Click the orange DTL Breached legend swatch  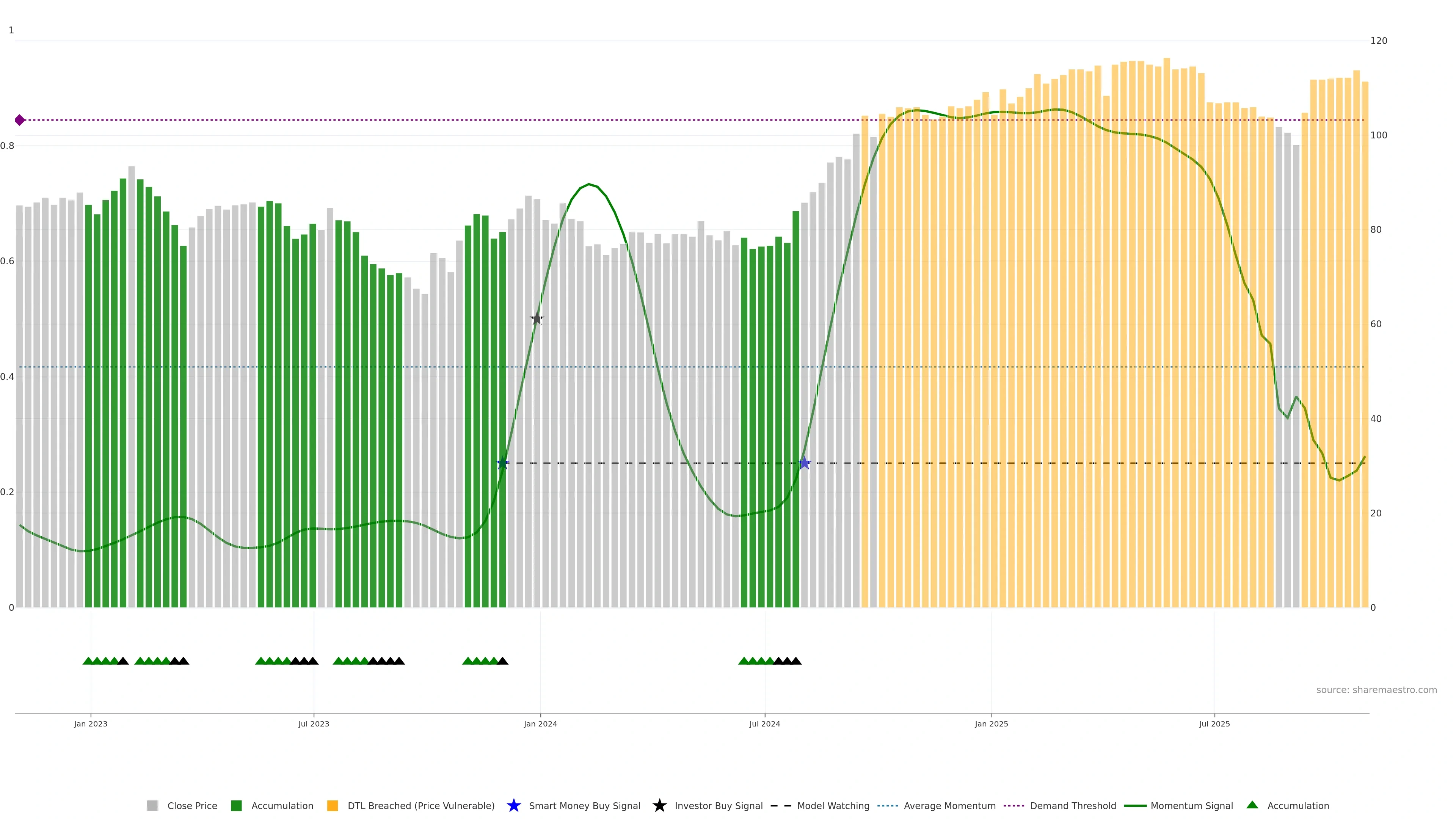pyautogui.click(x=333, y=805)
